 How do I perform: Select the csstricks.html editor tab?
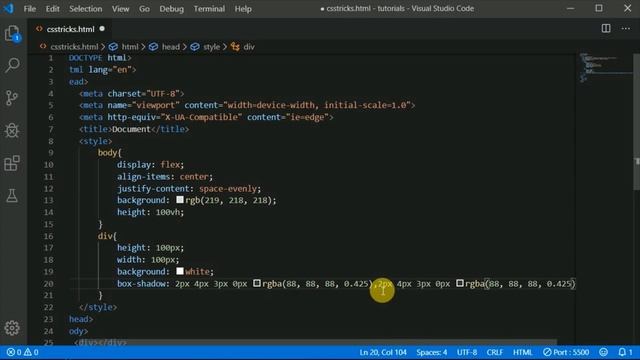click(71, 29)
